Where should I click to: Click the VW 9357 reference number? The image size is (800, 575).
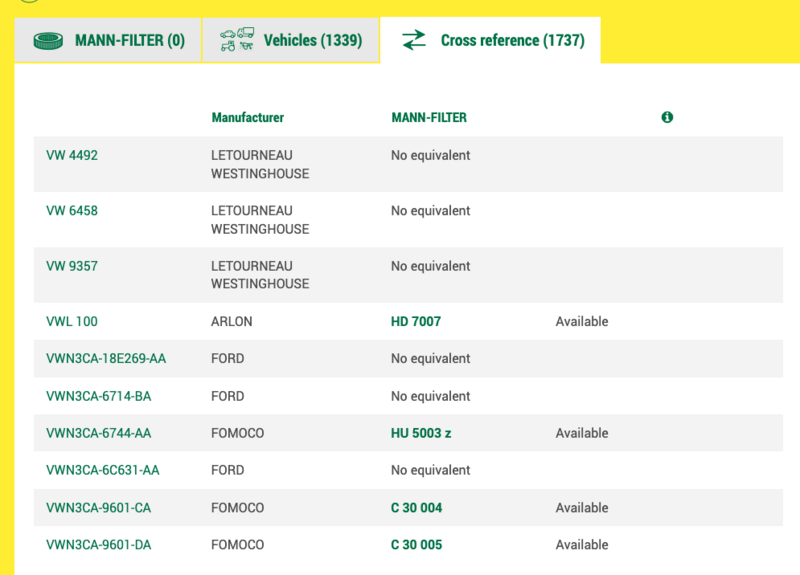point(72,266)
